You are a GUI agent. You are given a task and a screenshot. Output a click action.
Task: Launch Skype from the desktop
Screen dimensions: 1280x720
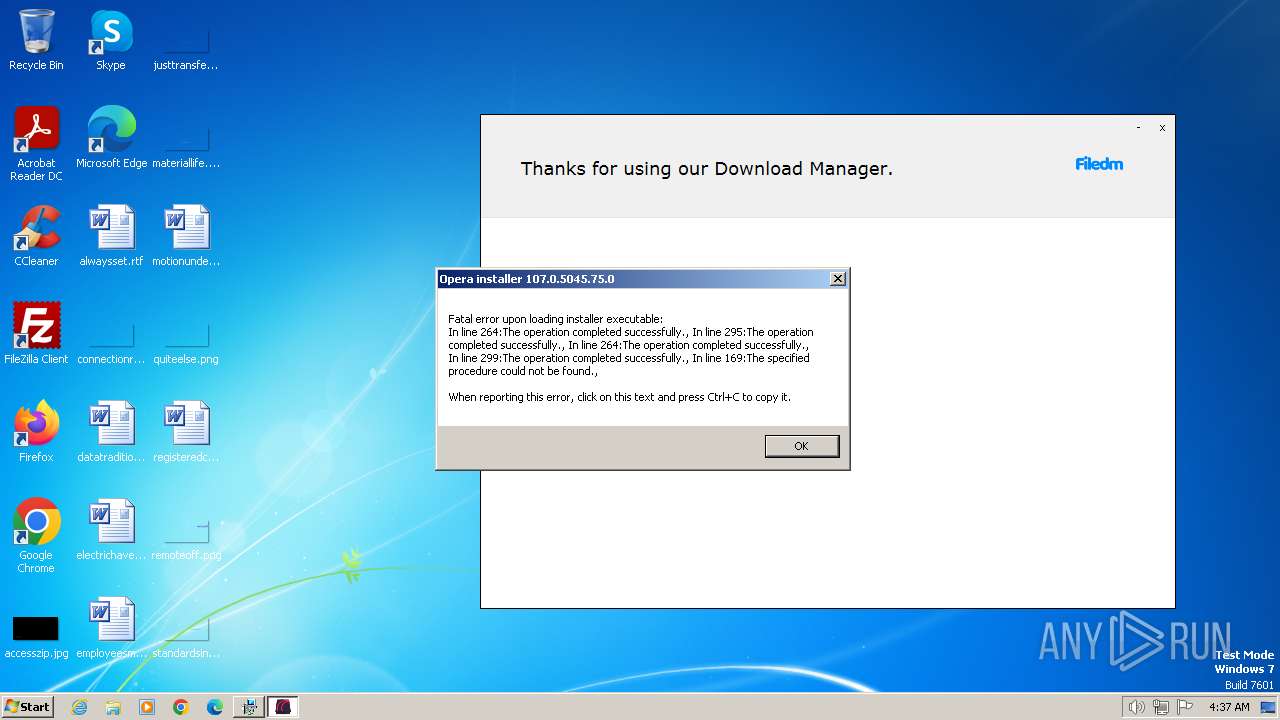(110, 40)
